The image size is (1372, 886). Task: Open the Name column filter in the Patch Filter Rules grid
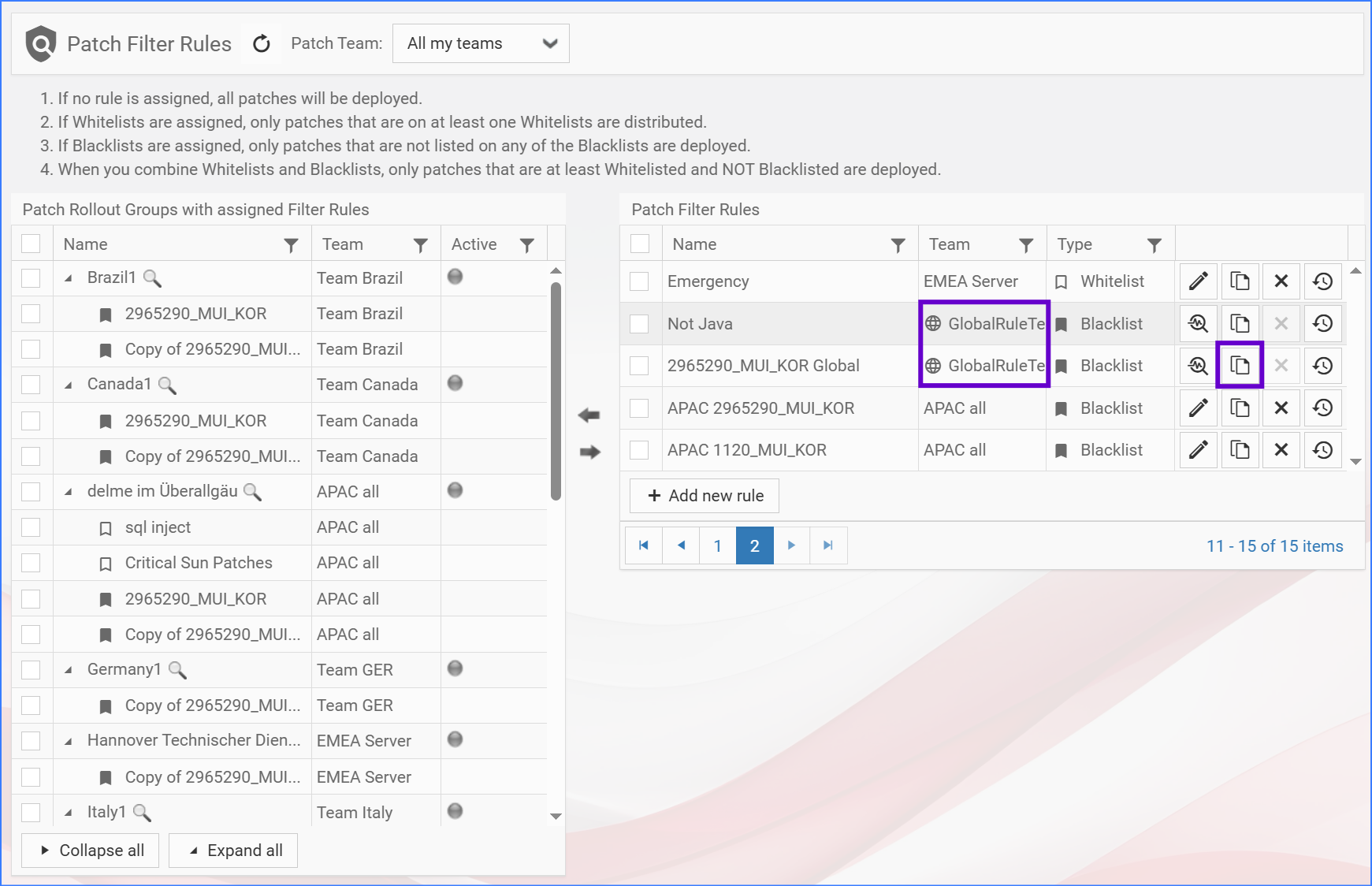pyautogui.click(x=898, y=245)
